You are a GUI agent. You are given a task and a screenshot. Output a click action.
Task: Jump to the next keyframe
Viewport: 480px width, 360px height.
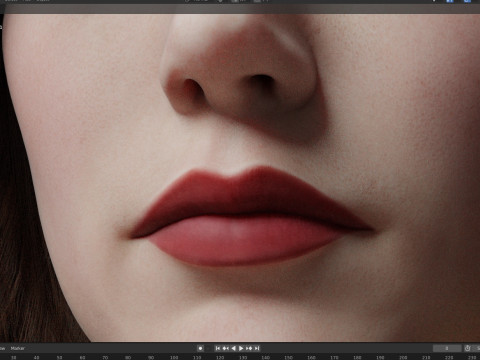click(249, 348)
